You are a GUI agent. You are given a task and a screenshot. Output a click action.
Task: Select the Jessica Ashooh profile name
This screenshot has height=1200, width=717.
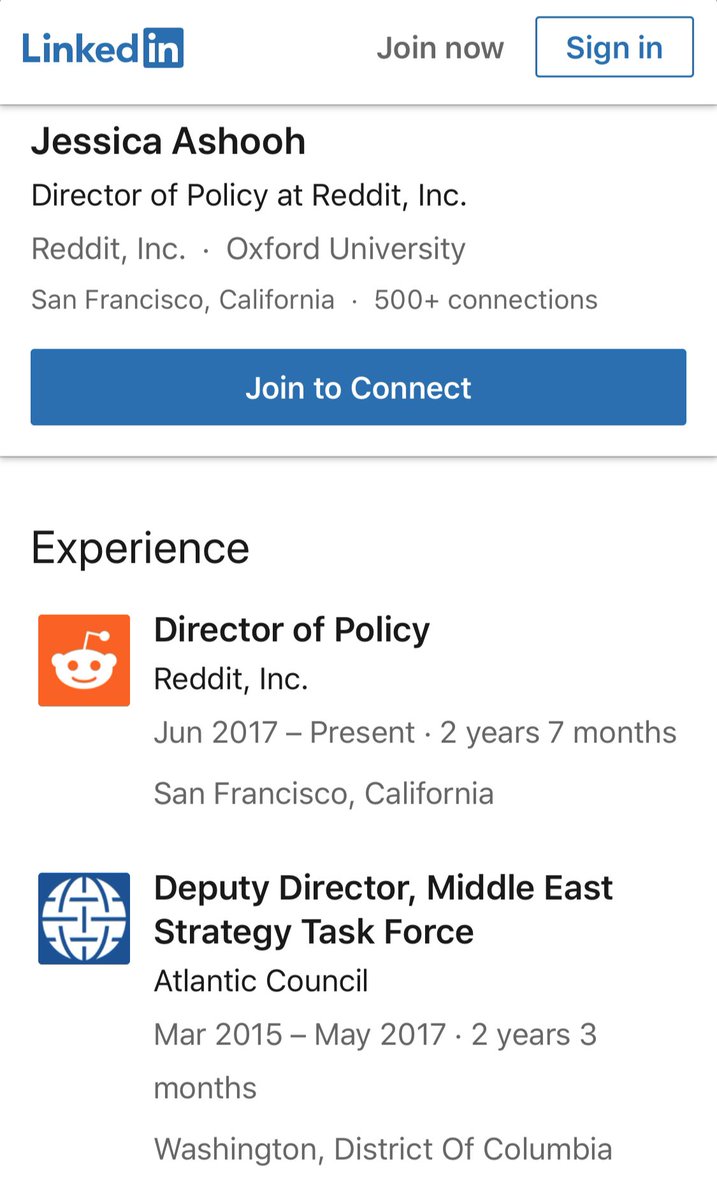click(168, 141)
